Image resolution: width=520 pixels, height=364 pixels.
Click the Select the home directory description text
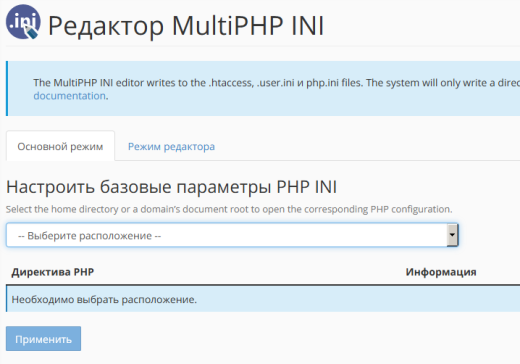pyautogui.click(x=229, y=209)
